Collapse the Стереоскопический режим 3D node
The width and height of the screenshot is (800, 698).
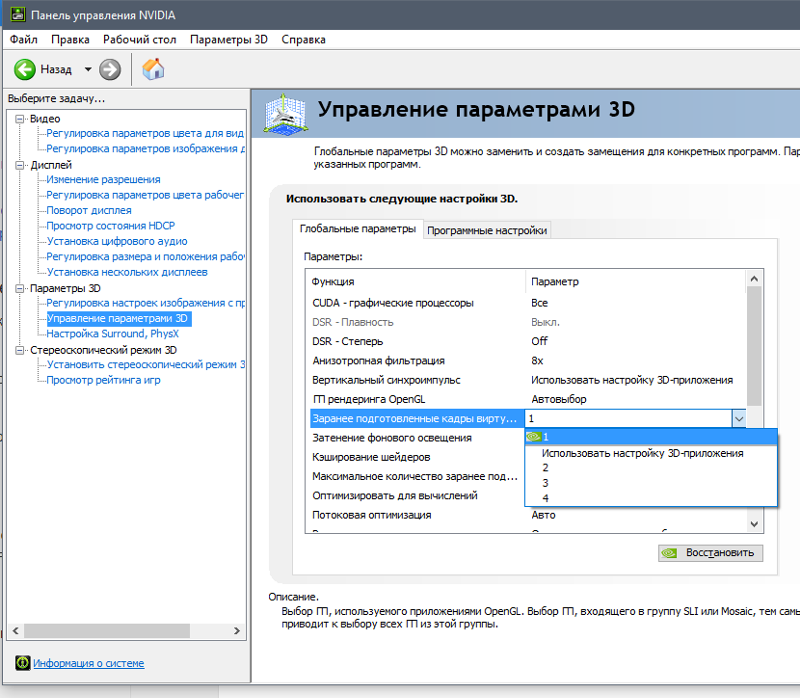[20, 350]
